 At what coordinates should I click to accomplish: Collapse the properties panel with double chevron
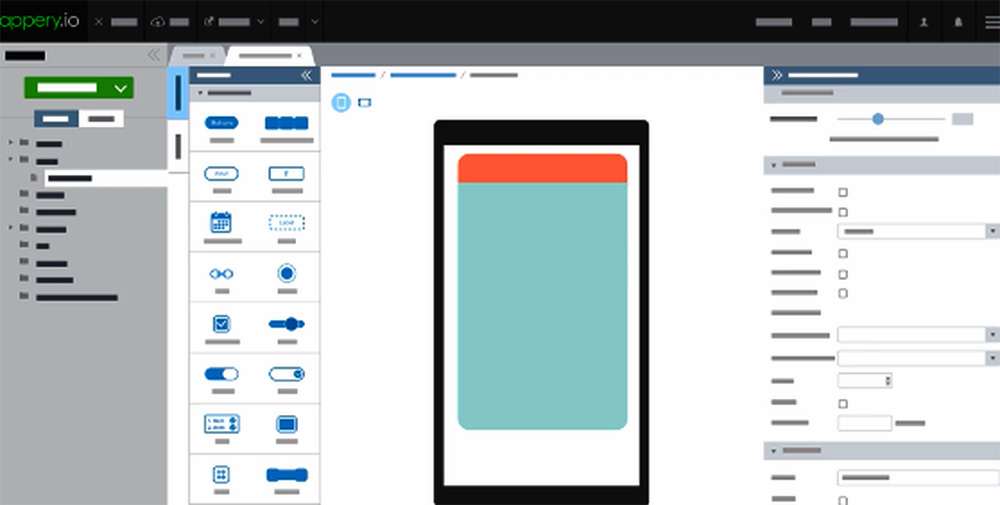click(x=777, y=75)
